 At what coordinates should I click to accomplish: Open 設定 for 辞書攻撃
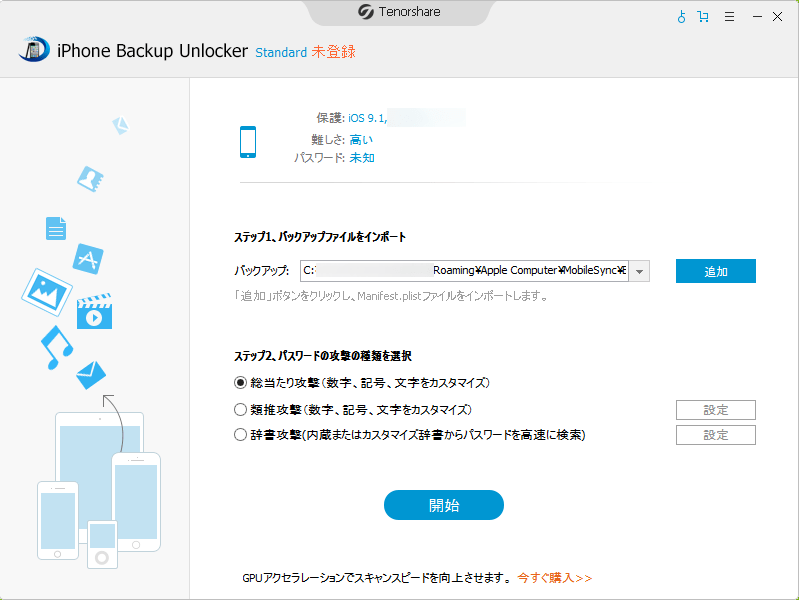pos(715,435)
